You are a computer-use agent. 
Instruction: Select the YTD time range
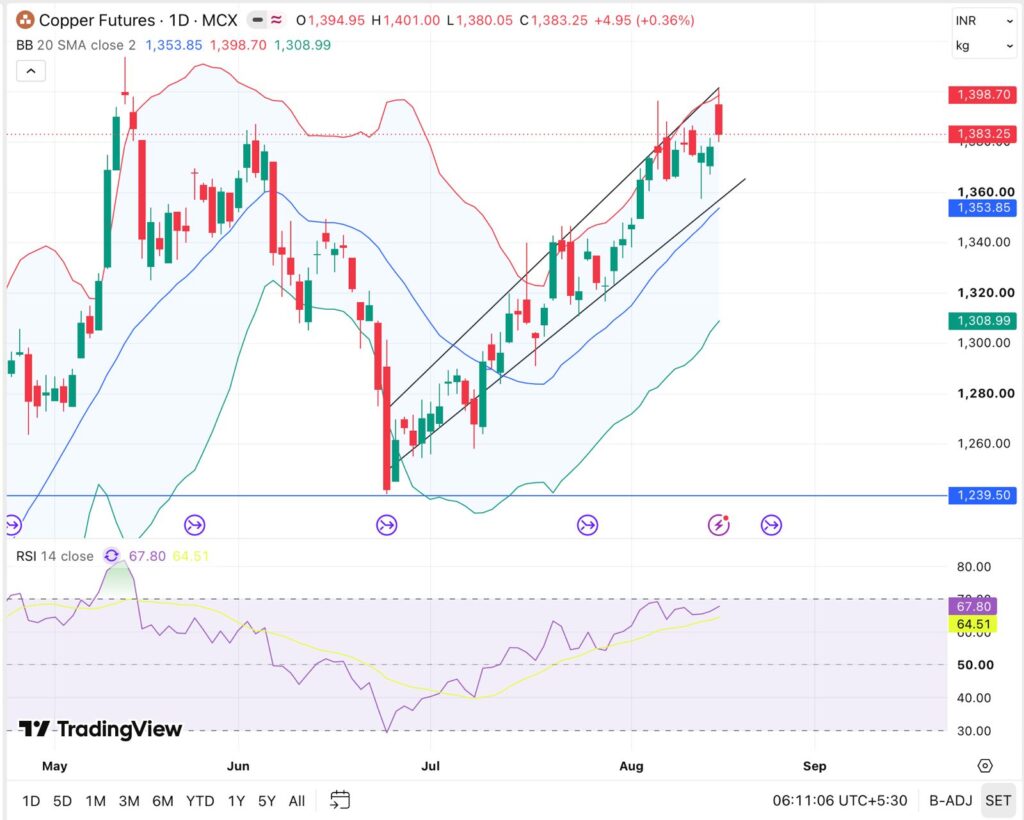click(200, 800)
